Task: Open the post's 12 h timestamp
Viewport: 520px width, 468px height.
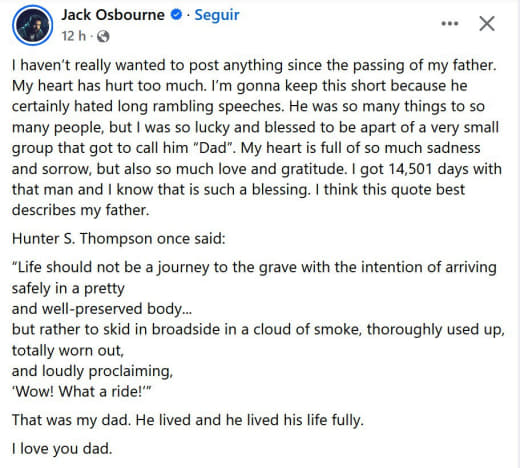Action: pyautogui.click(x=73, y=36)
